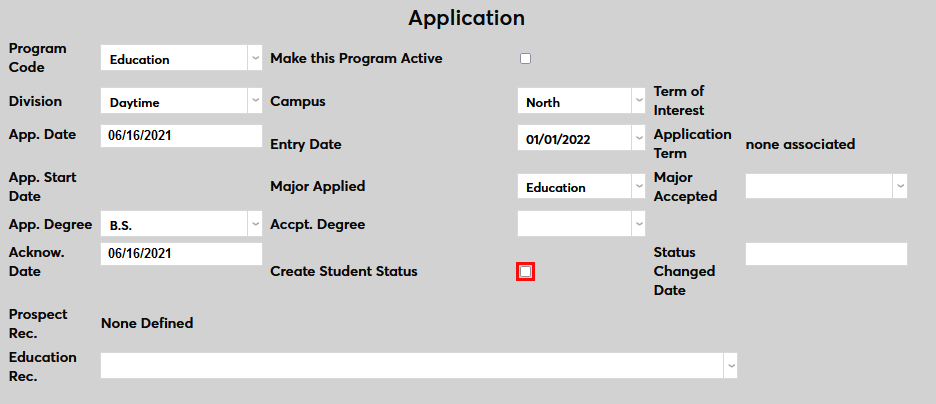This screenshot has width=936, height=404.
Task: Click the 'Prospect Rec.' label
Action: coord(38,323)
